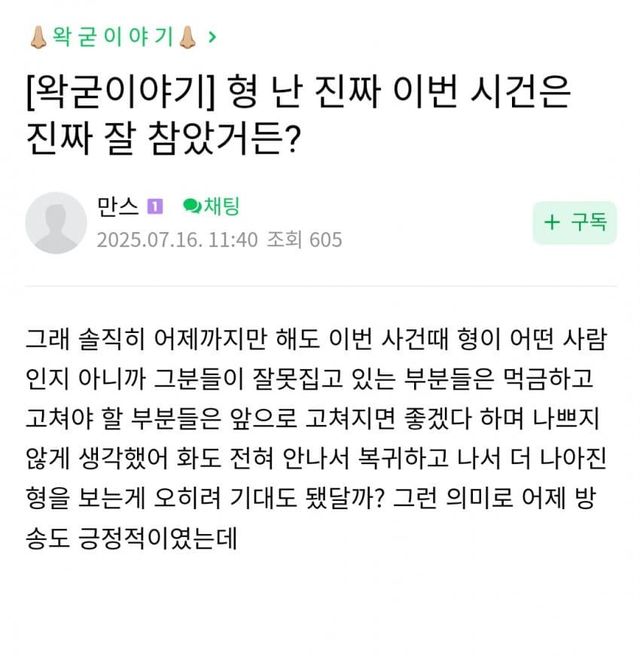Image resolution: width=640 pixels, height=666 pixels.
Task: Open the 왁굳이야기 board link
Action: coord(112,39)
